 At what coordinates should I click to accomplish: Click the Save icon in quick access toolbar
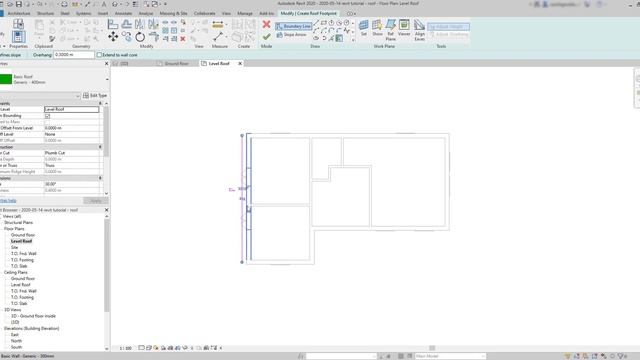[x=18, y=4]
